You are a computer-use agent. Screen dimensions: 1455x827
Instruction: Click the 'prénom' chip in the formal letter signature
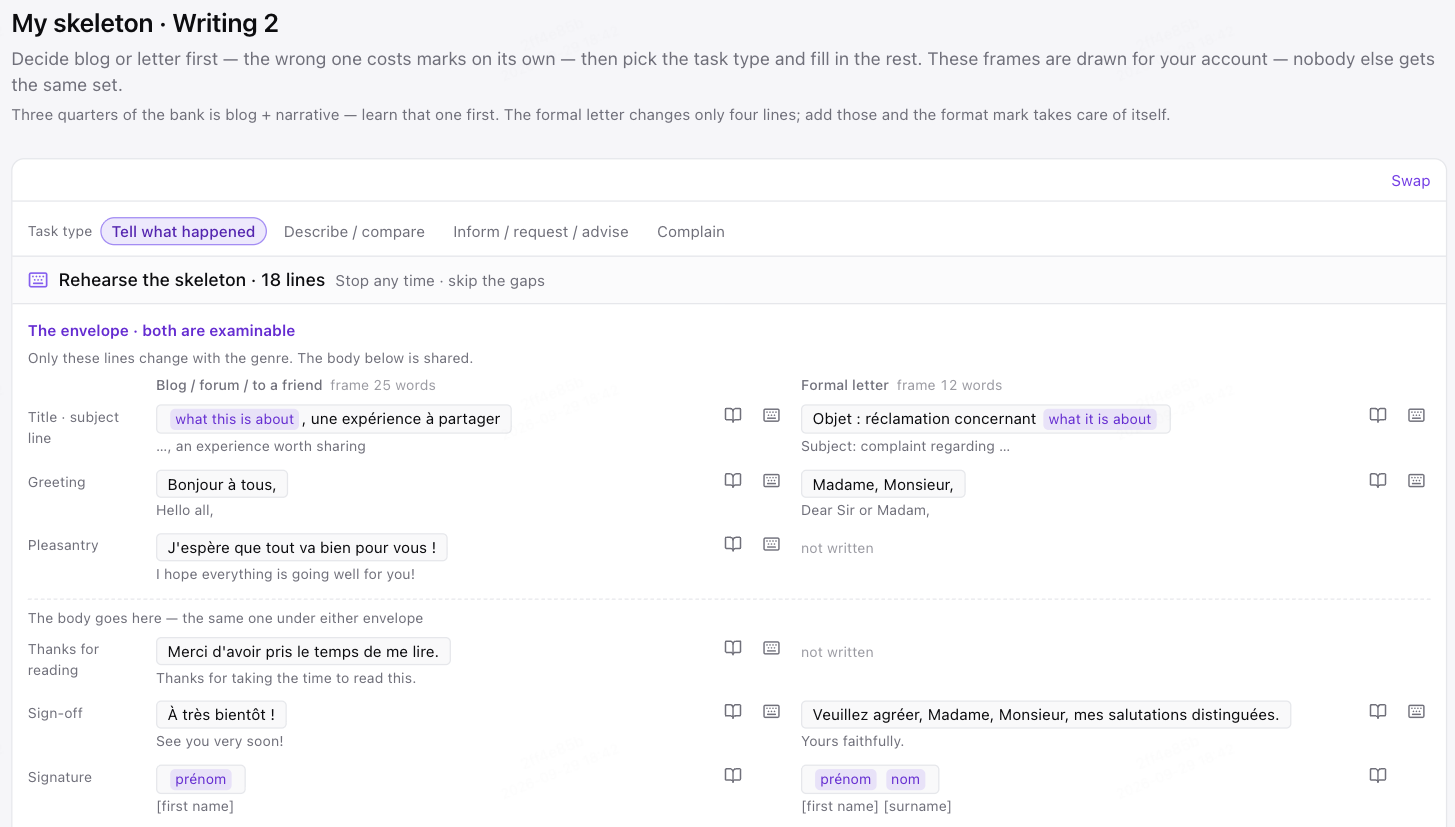click(x=846, y=779)
